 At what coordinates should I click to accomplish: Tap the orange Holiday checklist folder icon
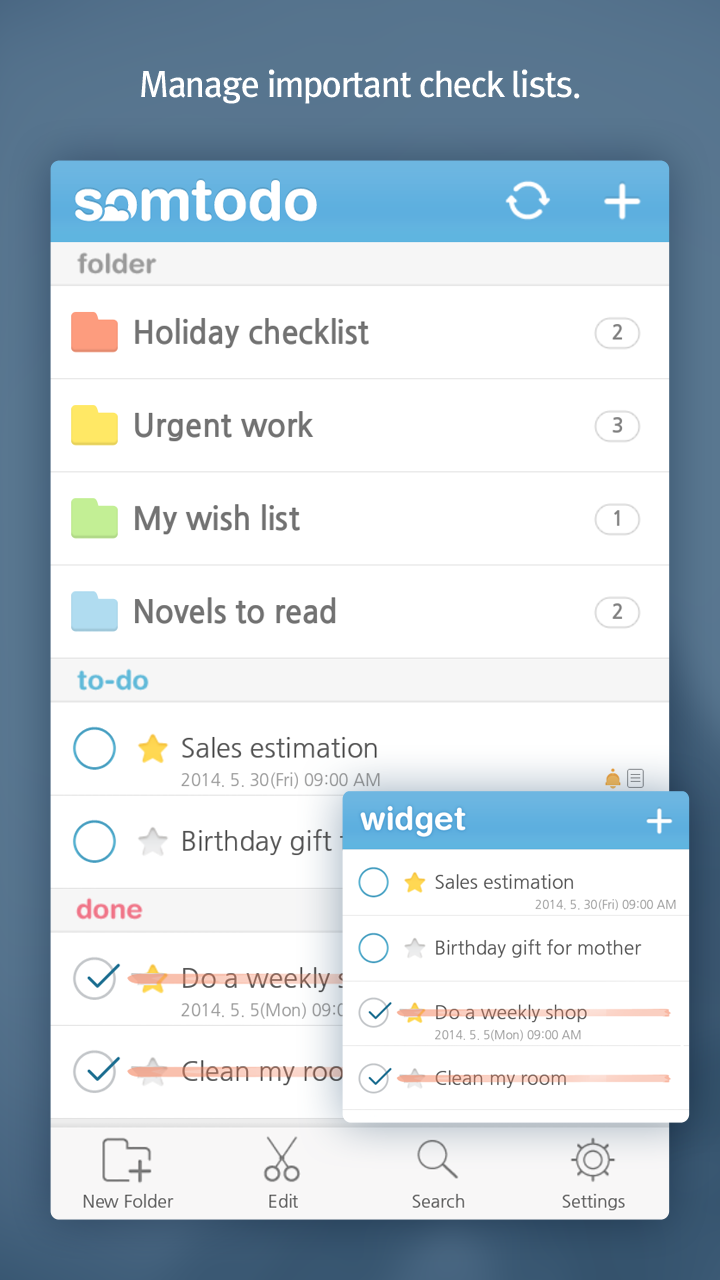(96, 332)
